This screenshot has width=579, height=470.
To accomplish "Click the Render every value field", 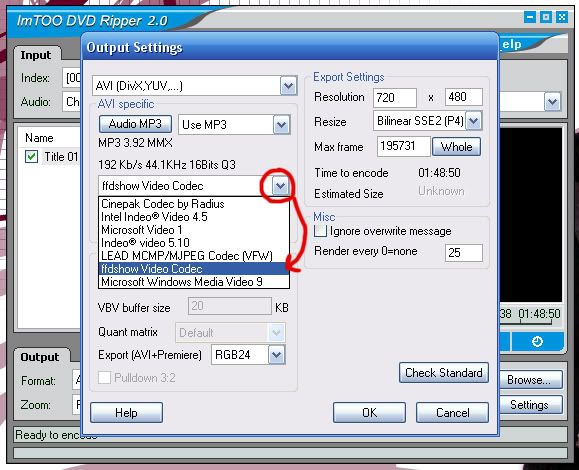I will pos(463,253).
